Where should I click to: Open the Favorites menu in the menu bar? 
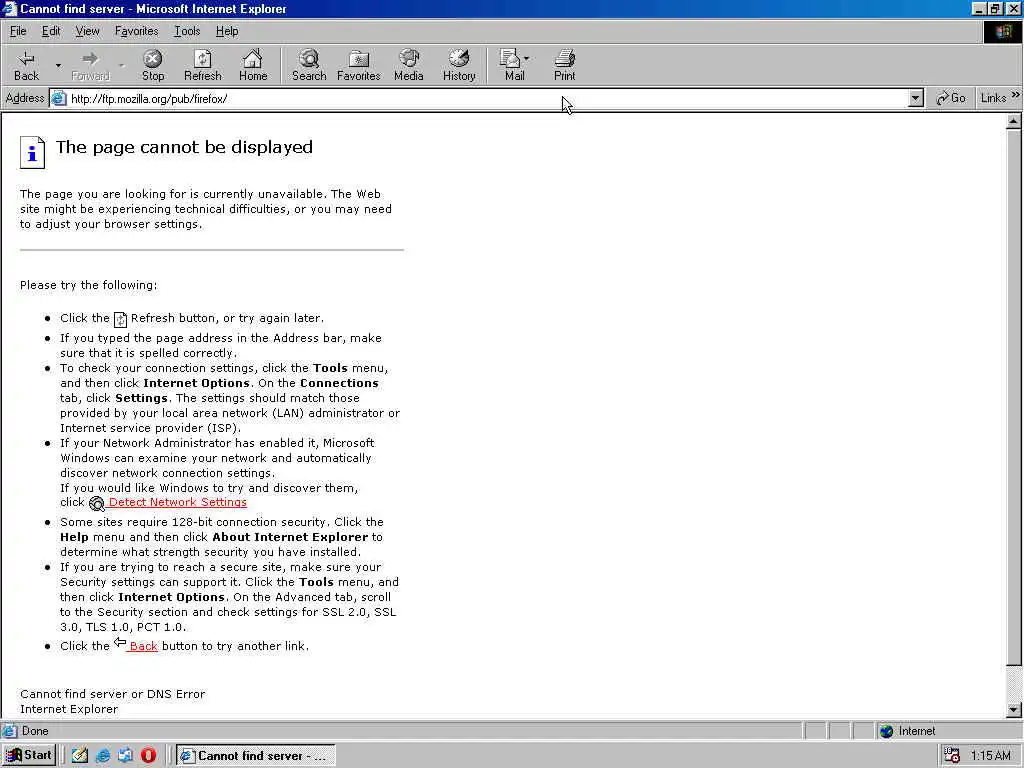(x=136, y=31)
